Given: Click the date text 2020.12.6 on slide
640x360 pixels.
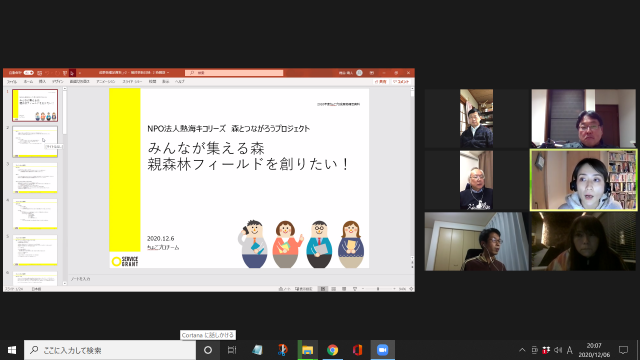Looking at the screenshot, I should coord(160,238).
